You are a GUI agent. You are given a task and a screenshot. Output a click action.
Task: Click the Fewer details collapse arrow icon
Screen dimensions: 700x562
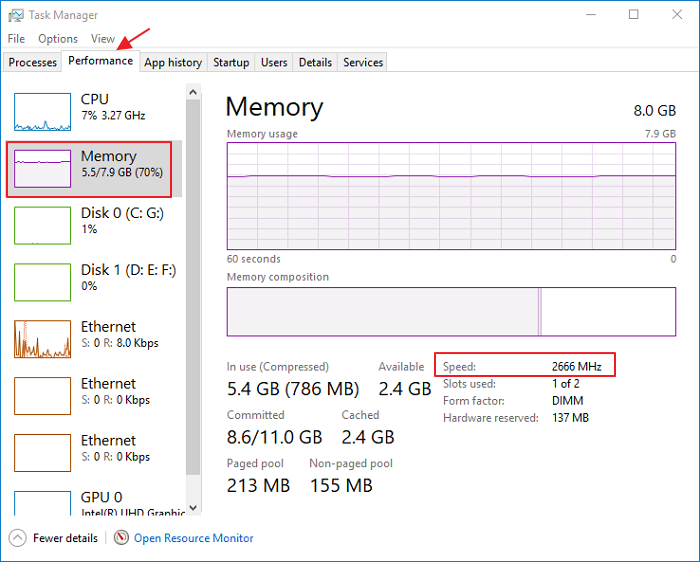(17, 538)
